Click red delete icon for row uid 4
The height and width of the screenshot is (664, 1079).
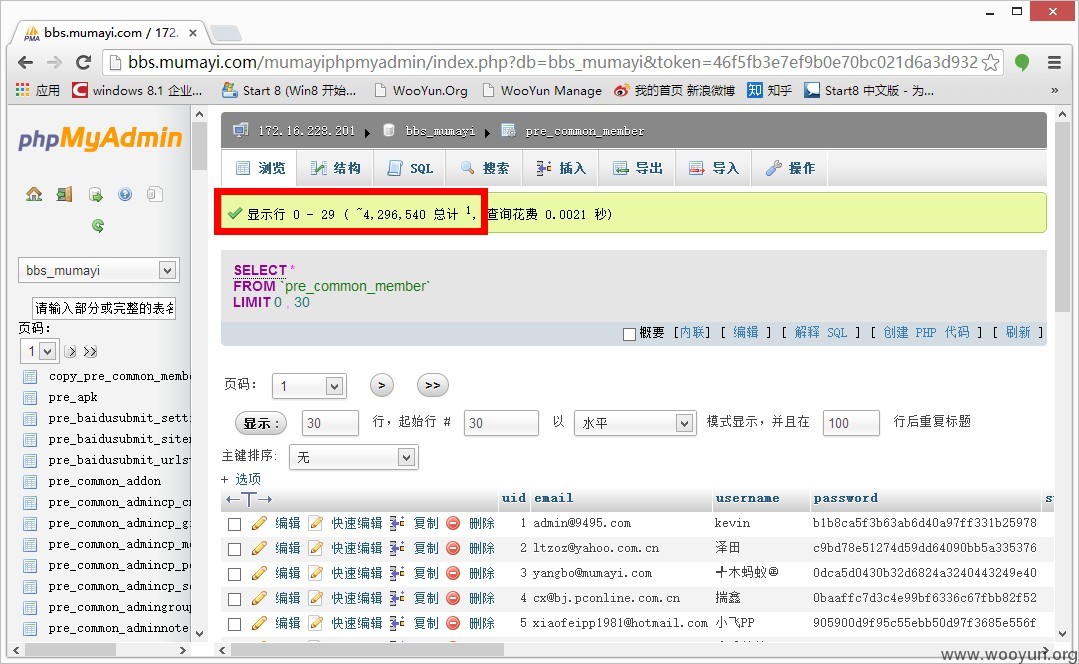453,598
